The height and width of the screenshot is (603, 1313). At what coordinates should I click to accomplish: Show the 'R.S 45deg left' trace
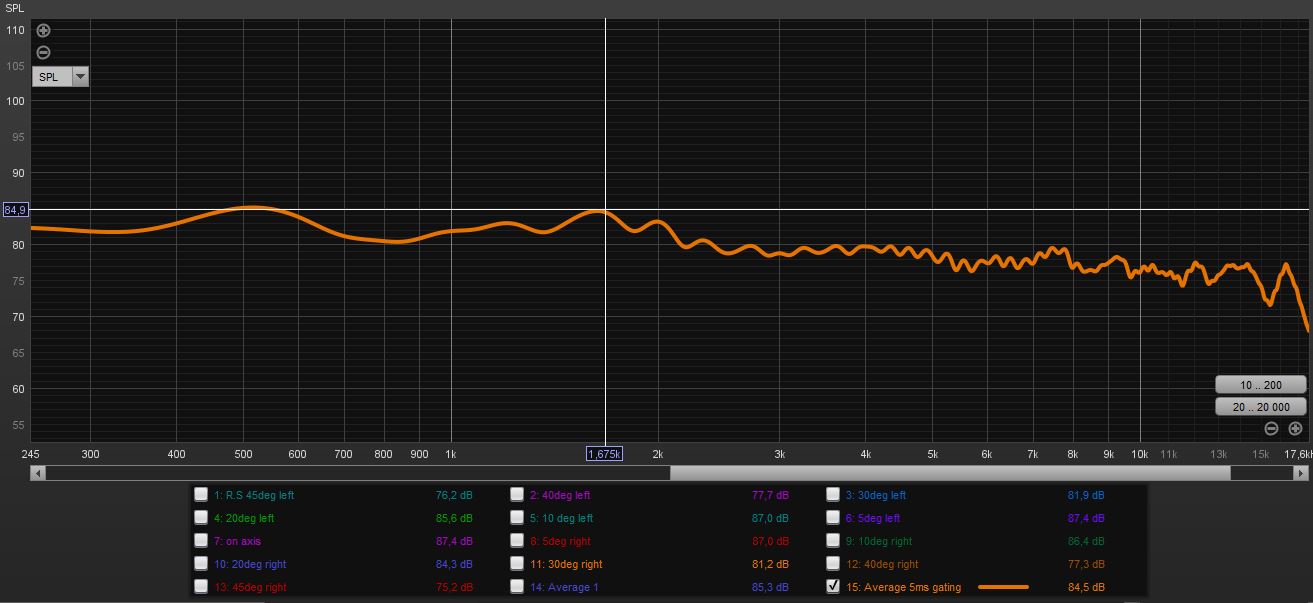pyautogui.click(x=201, y=495)
